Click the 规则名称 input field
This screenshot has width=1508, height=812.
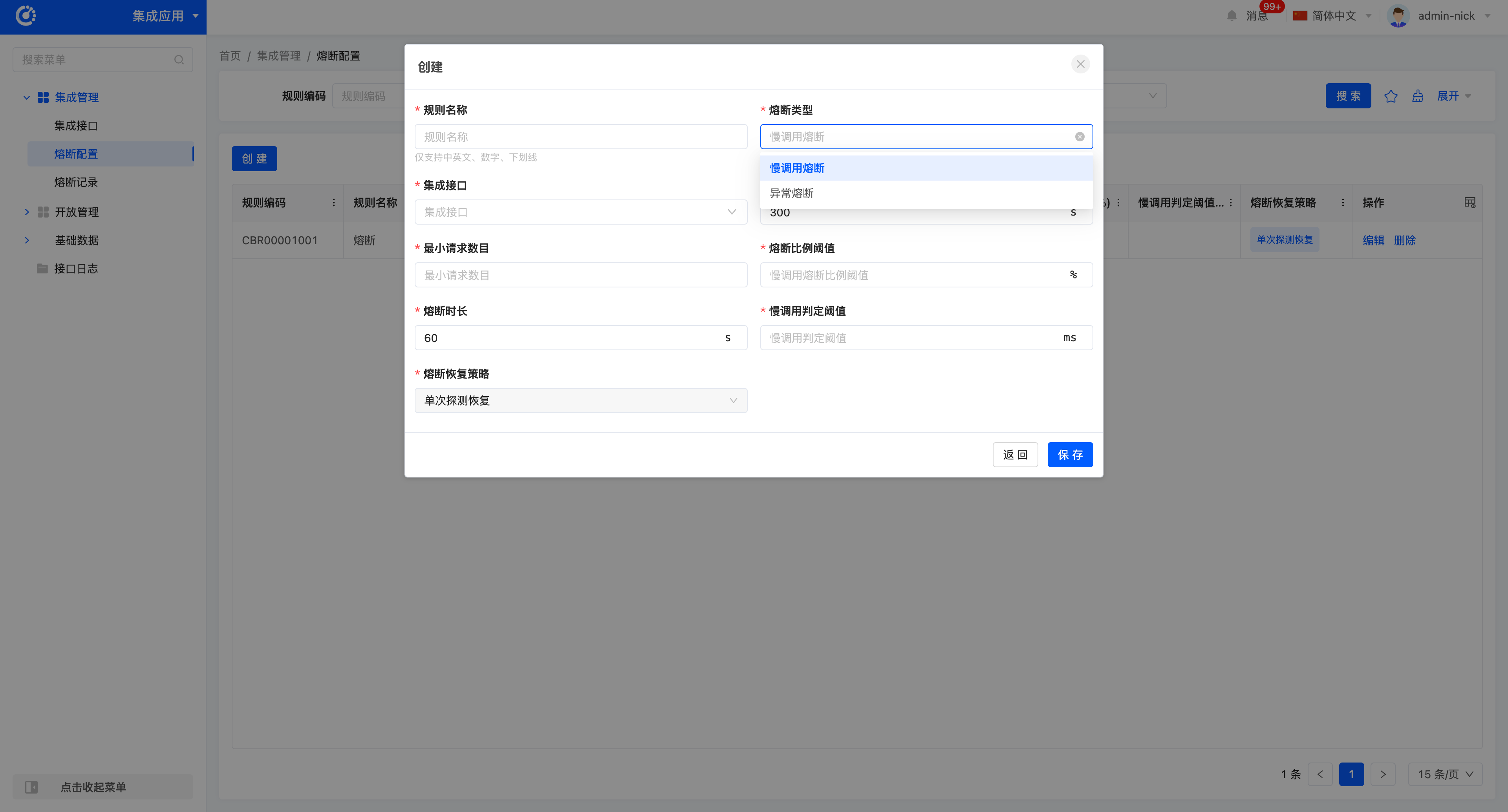click(x=580, y=136)
